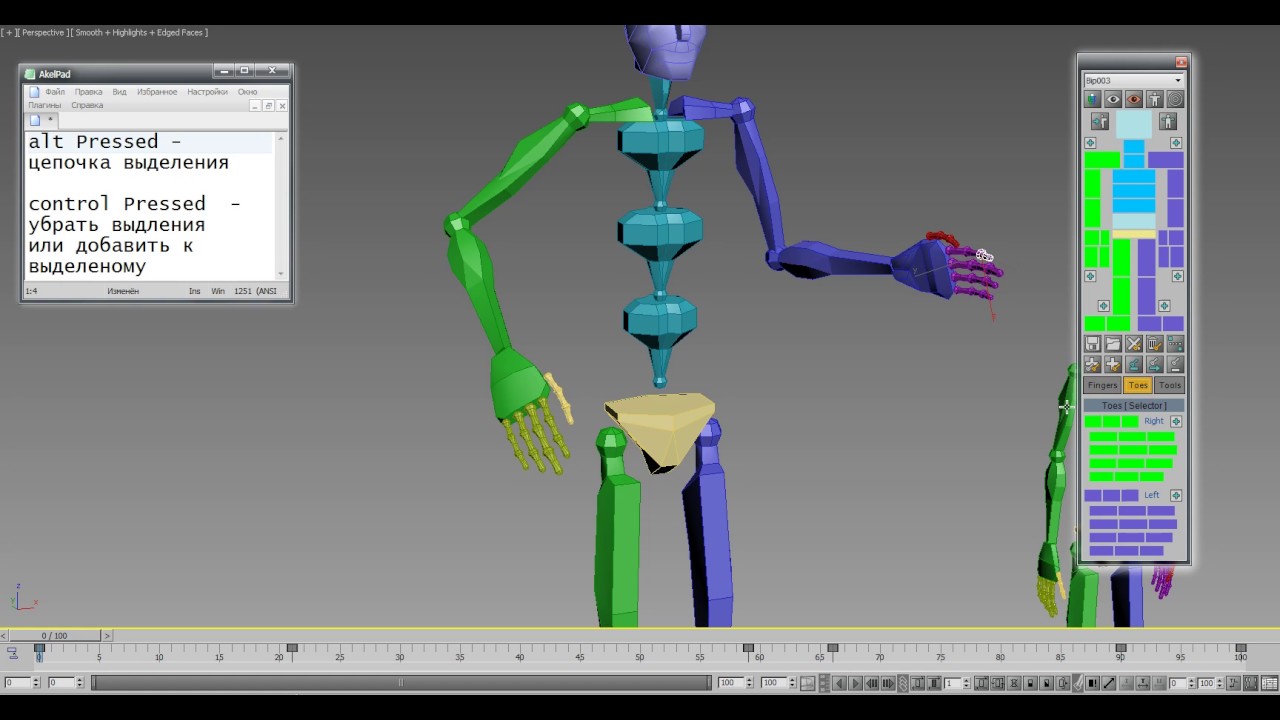Screen dimensions: 1280x720
Task: Open the Вид menu in AkelPad
Action: pyautogui.click(x=119, y=92)
